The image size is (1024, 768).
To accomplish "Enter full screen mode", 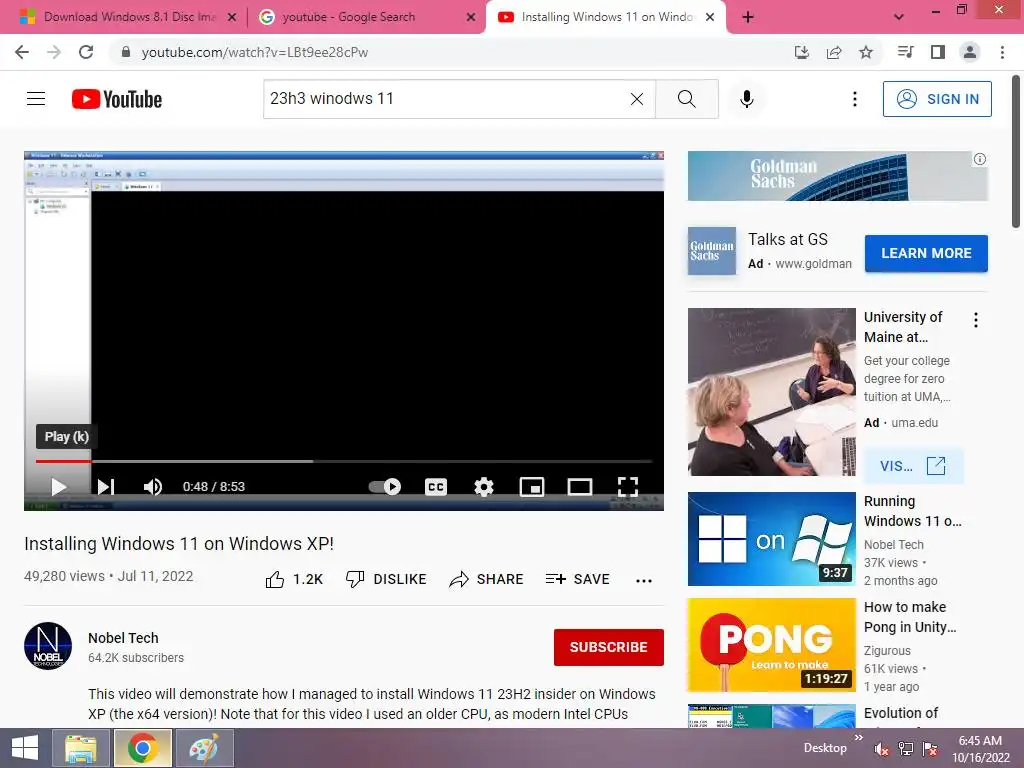I will 628,487.
